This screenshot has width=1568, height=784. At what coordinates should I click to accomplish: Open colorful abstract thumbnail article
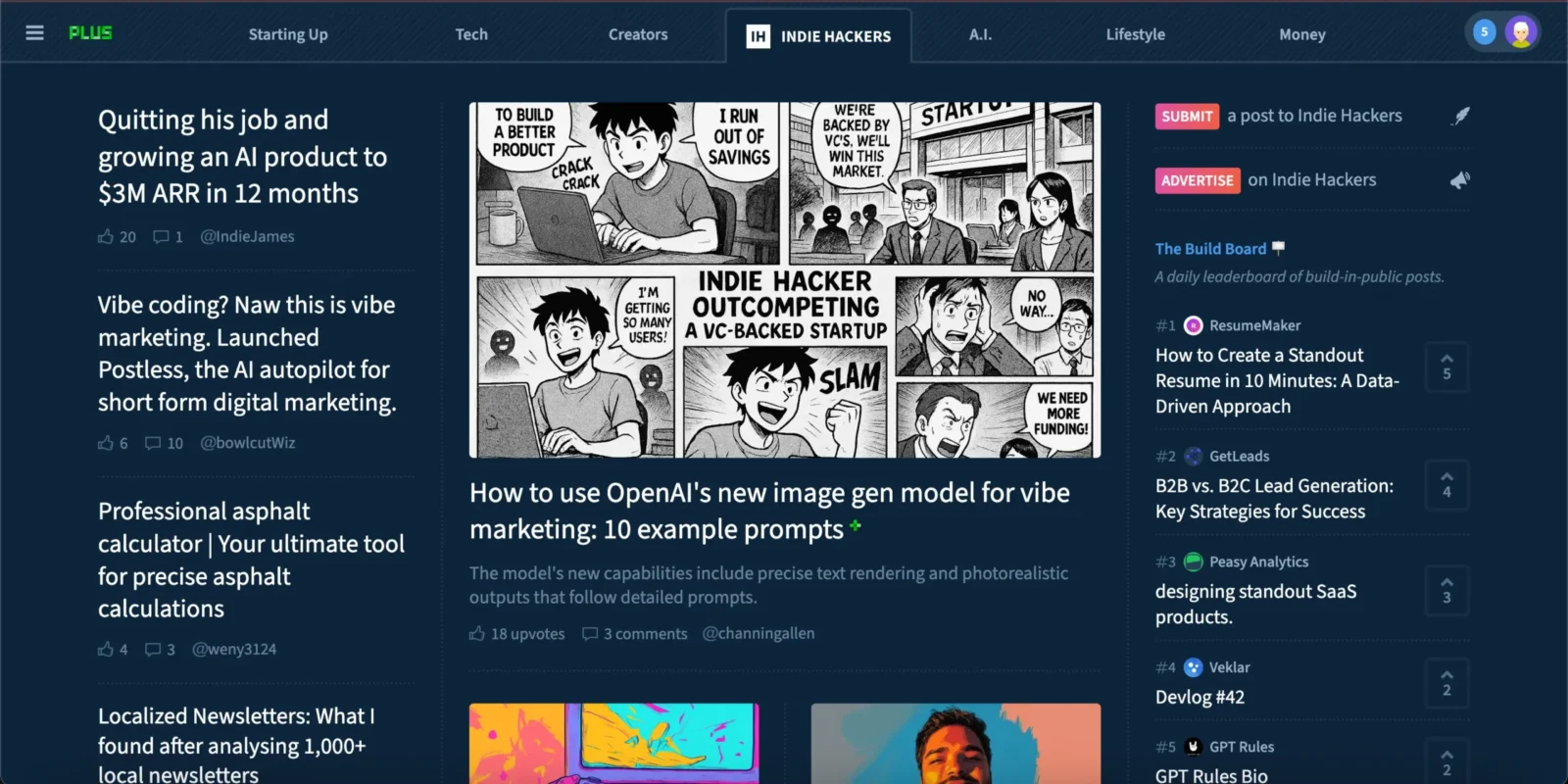[613, 743]
